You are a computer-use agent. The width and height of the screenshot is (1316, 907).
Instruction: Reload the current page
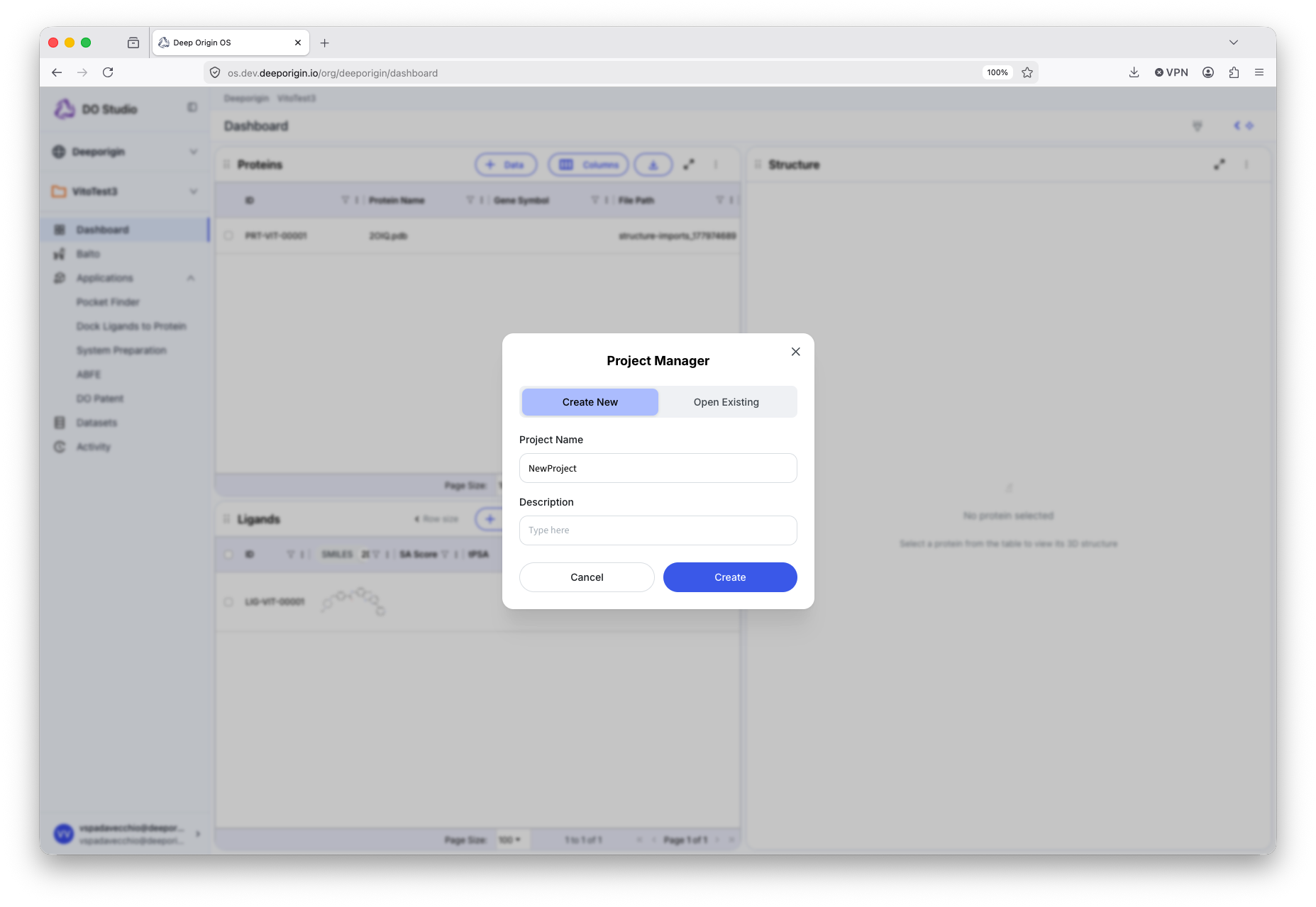(108, 72)
